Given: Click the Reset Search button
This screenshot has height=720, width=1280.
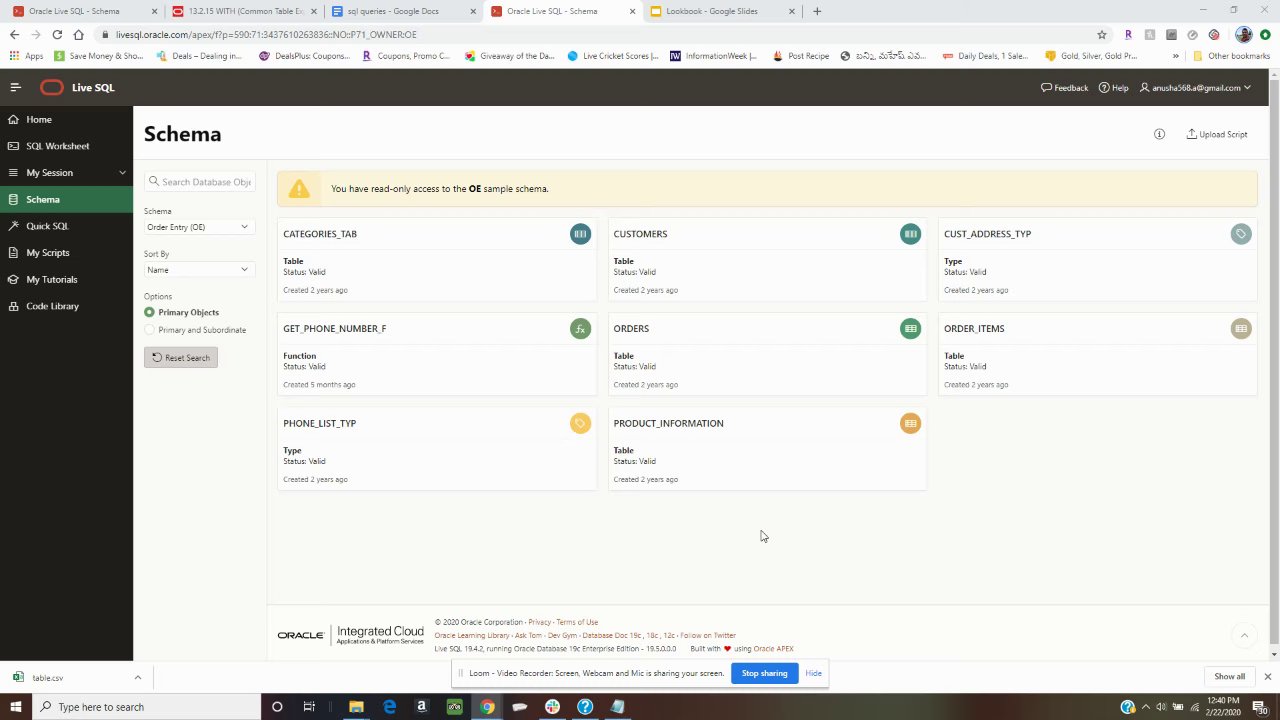Looking at the screenshot, I should 181,358.
